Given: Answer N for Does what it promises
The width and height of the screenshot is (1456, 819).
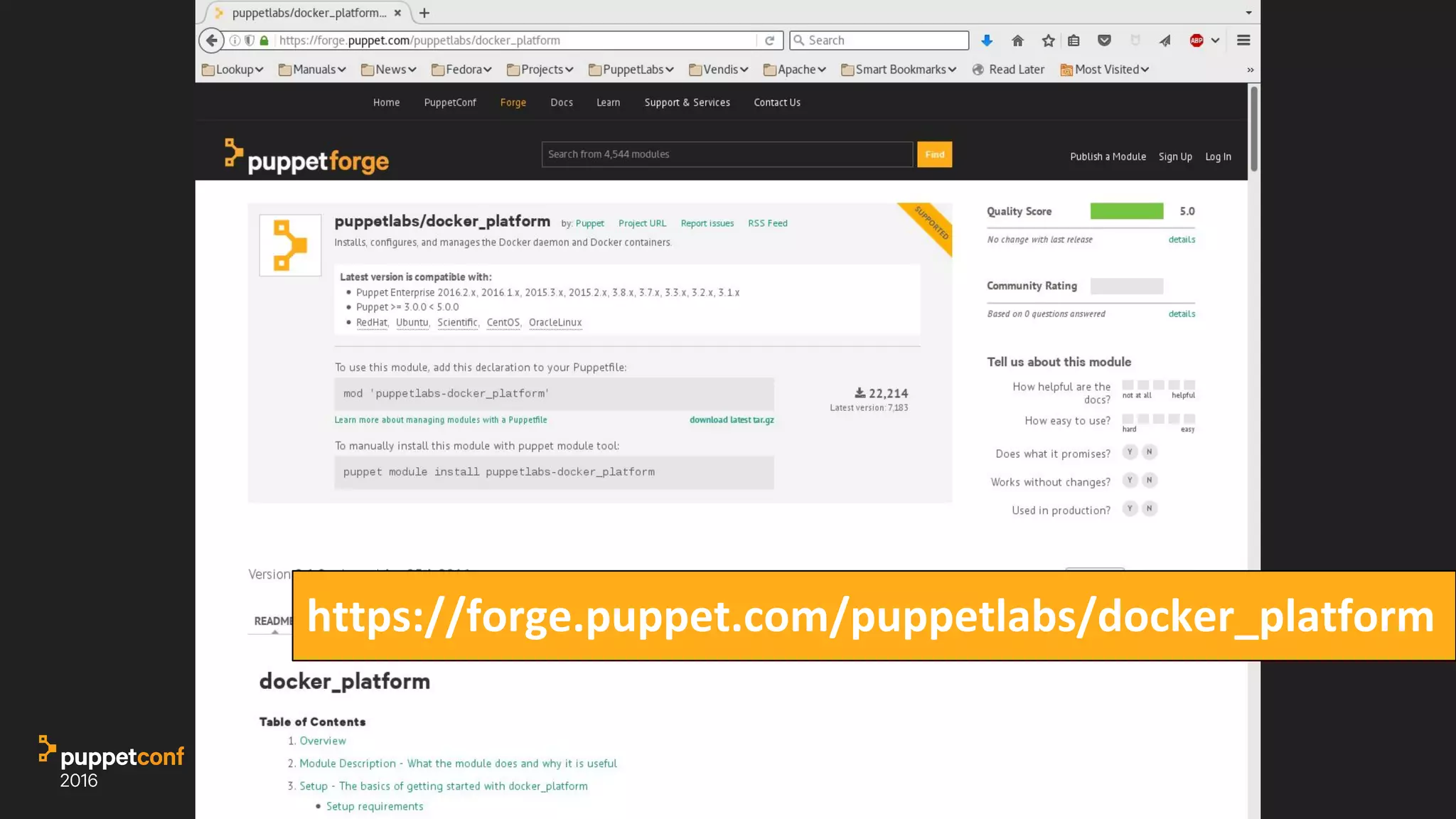Looking at the screenshot, I should (x=1149, y=452).
